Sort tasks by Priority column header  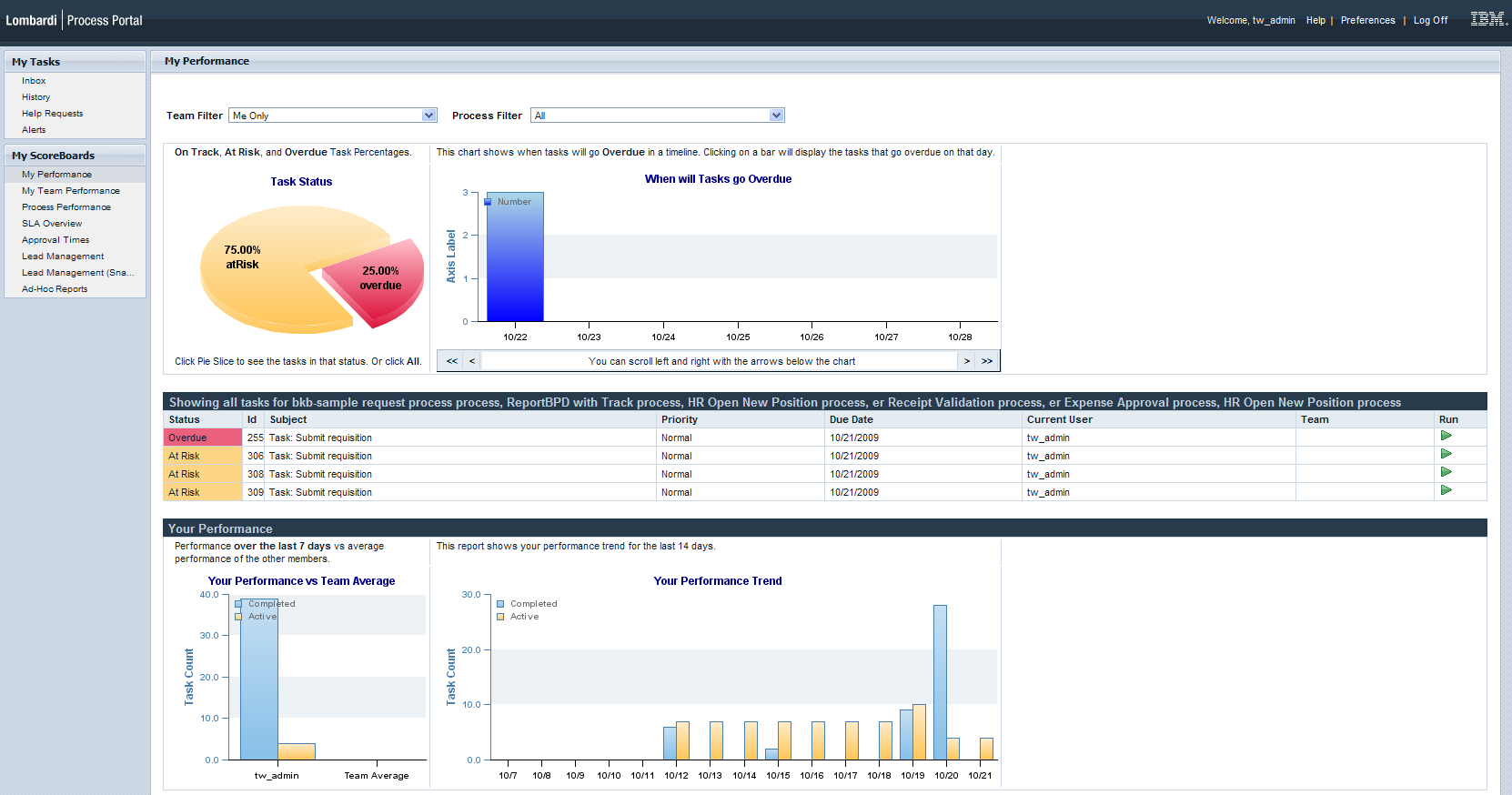click(741, 419)
